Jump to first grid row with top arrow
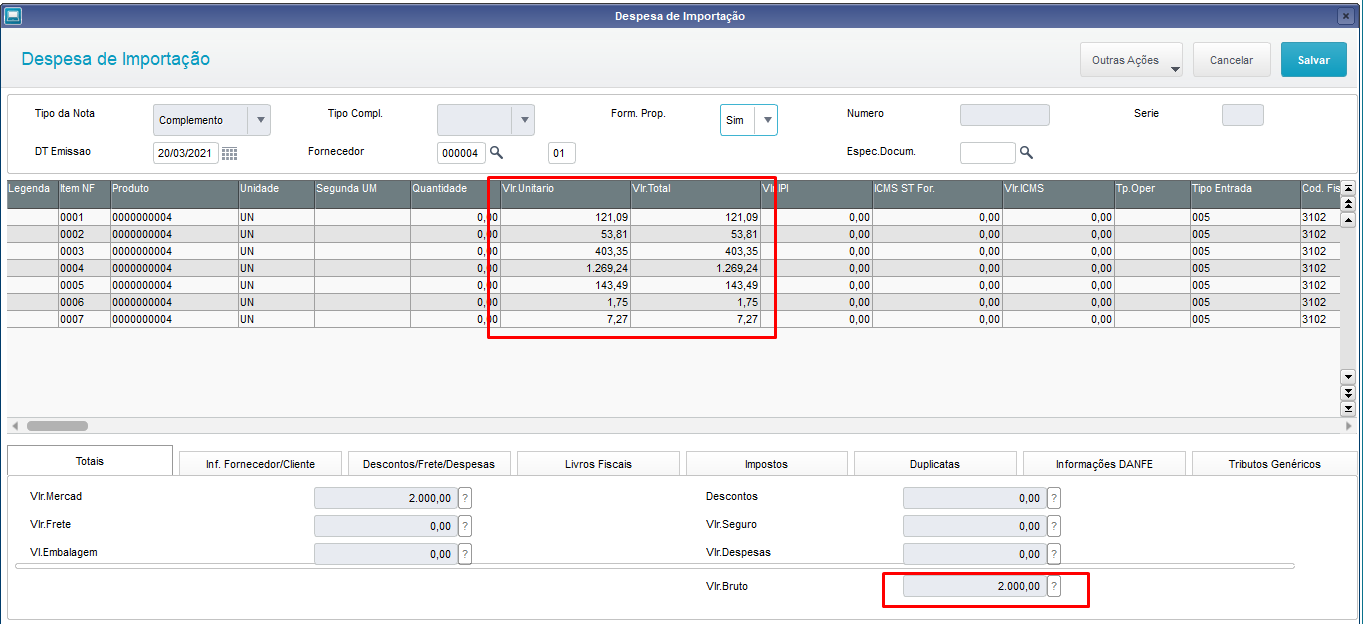The image size is (1363, 624). pyautogui.click(x=1348, y=188)
